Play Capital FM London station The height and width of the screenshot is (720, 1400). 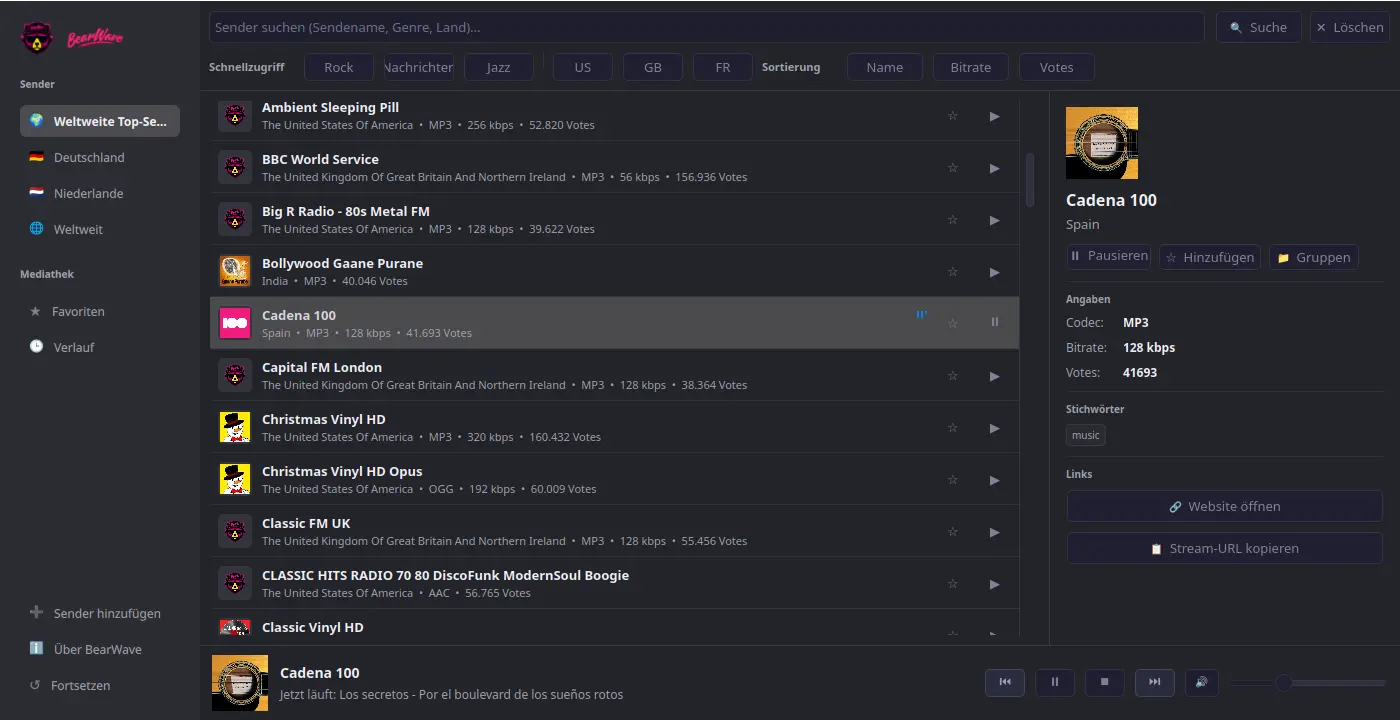pos(994,376)
